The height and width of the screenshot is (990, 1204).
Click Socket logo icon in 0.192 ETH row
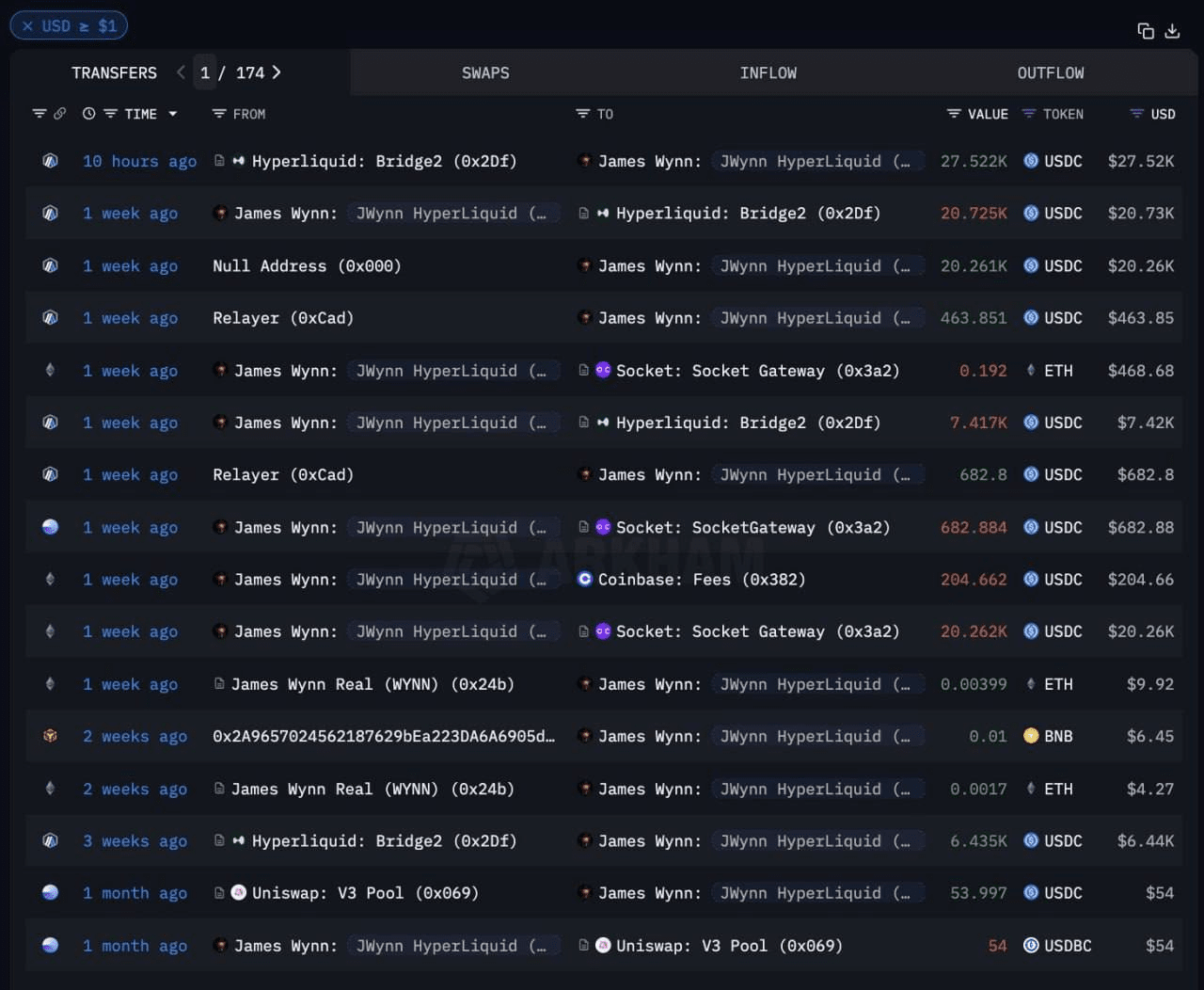[603, 371]
